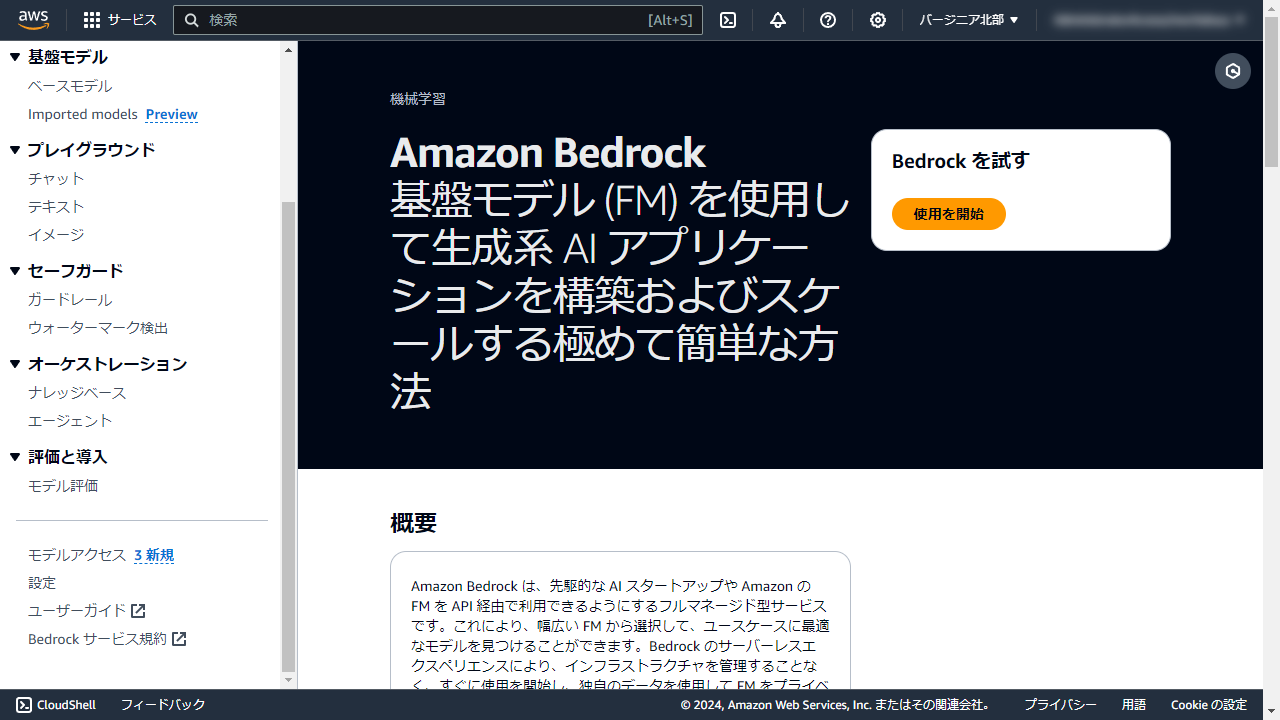This screenshot has width=1280, height=720.
Task: Click the CloudShell icon in footer
Action: pyautogui.click(x=24, y=705)
